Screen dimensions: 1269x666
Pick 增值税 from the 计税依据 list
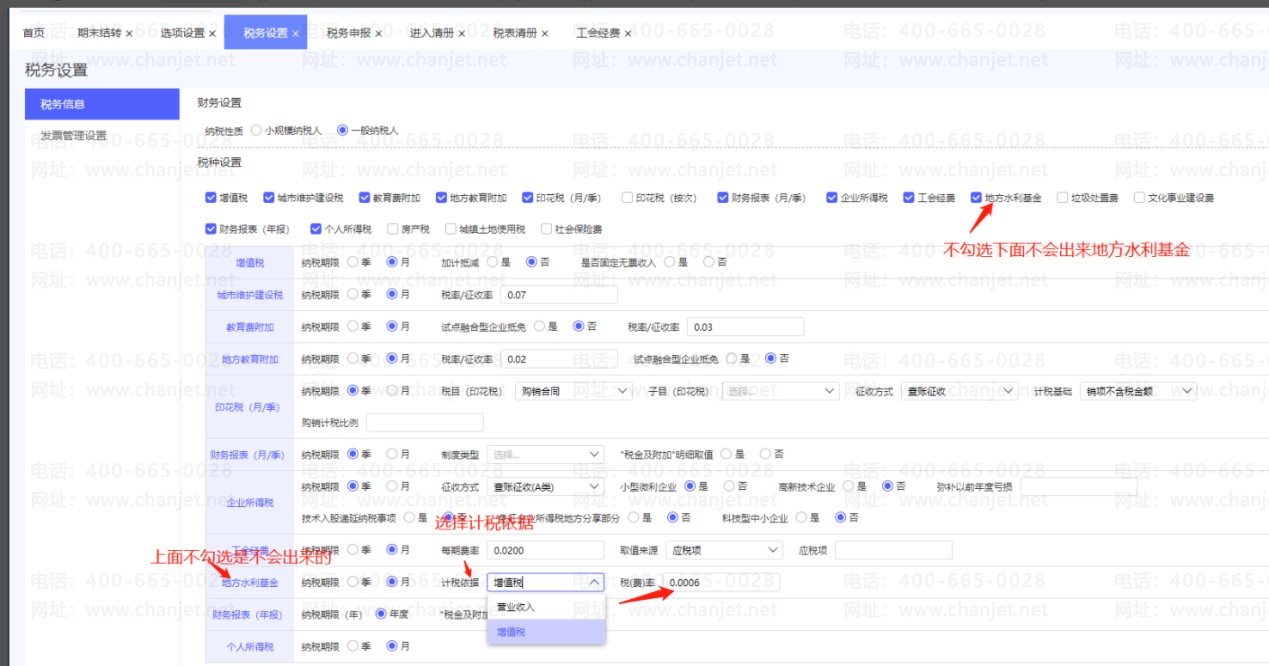[x=546, y=632]
